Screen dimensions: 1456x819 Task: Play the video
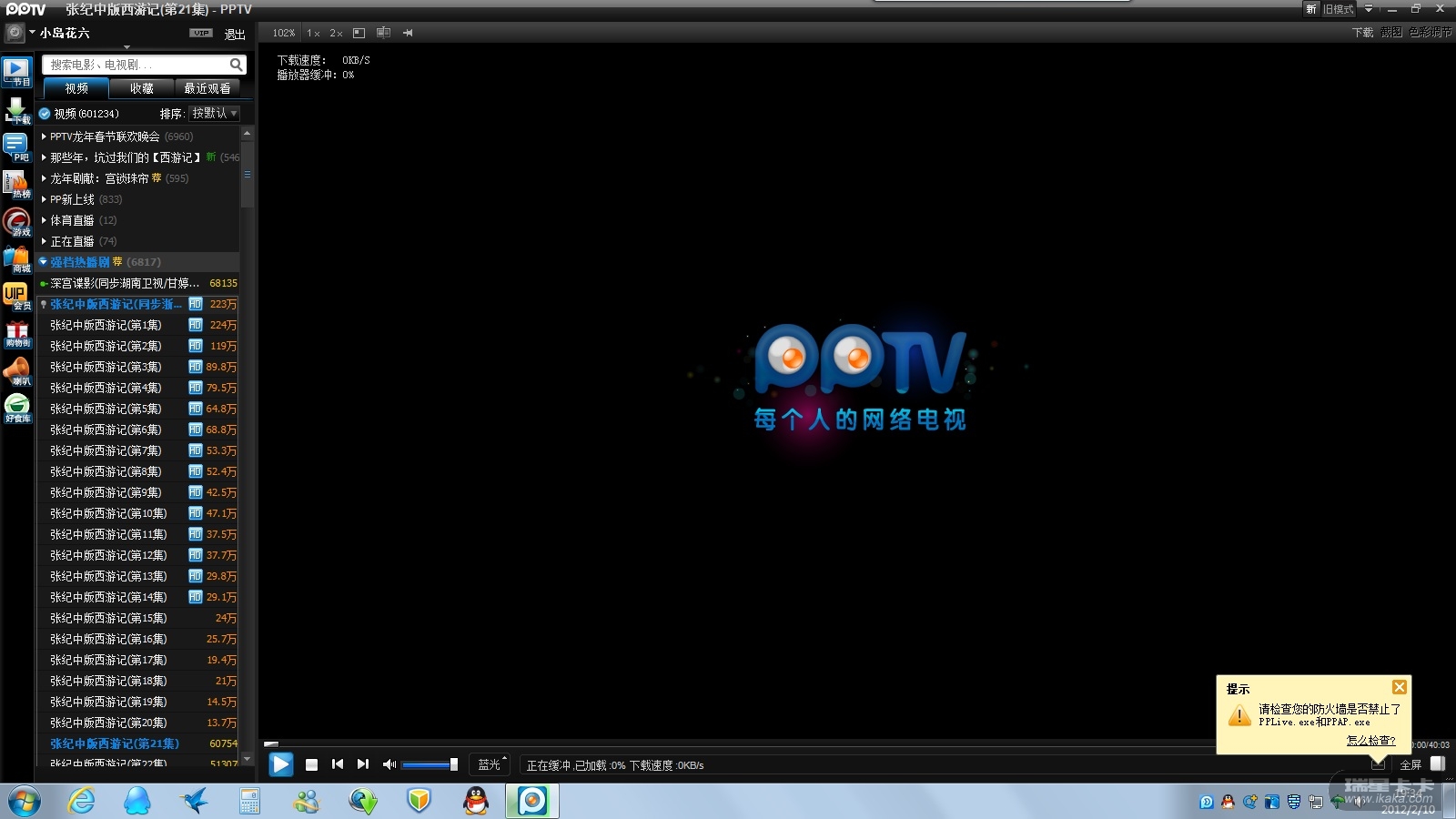pyautogui.click(x=281, y=764)
